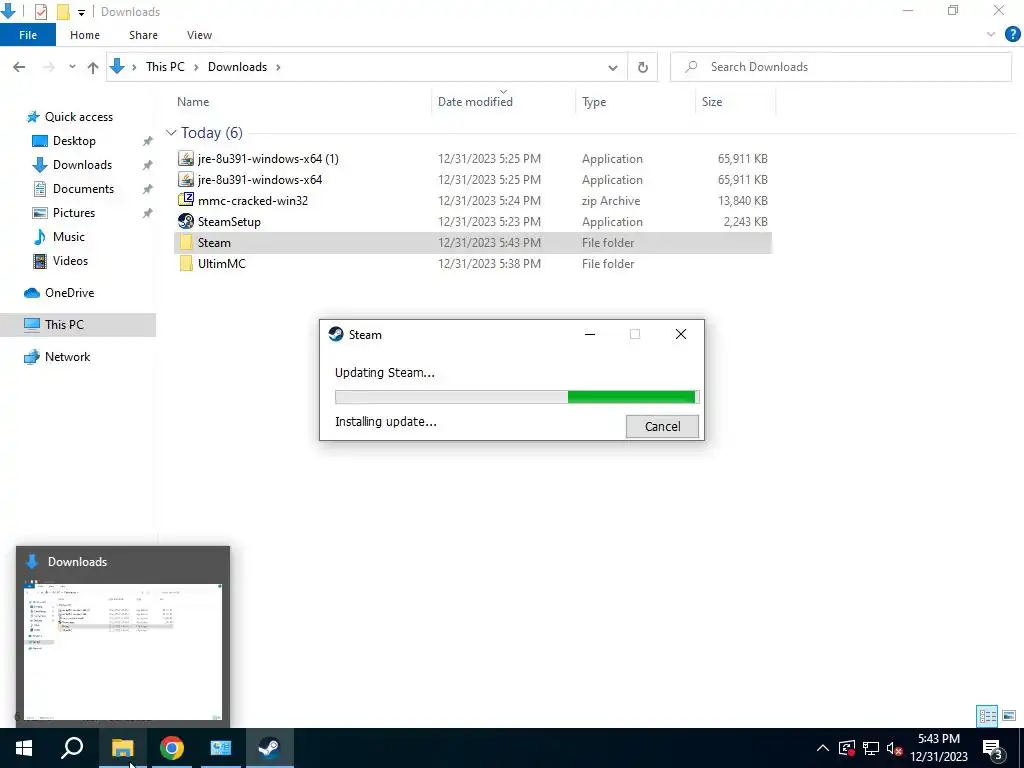This screenshot has width=1024, height=768.
Task: Expand the address bar history dropdown
Action: pos(613,67)
